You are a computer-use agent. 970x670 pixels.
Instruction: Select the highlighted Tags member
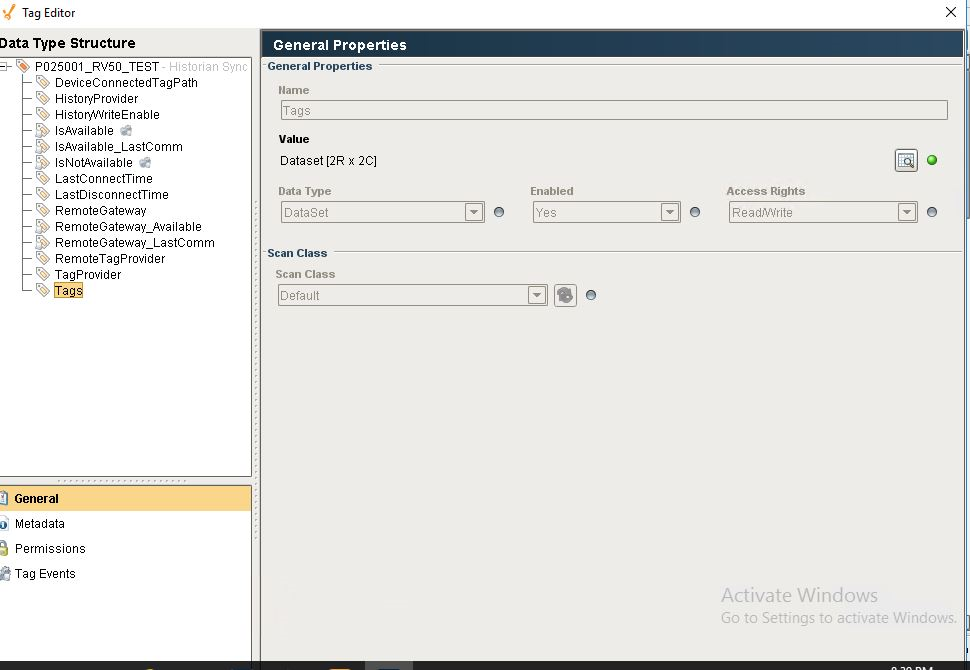pyautogui.click(x=68, y=291)
